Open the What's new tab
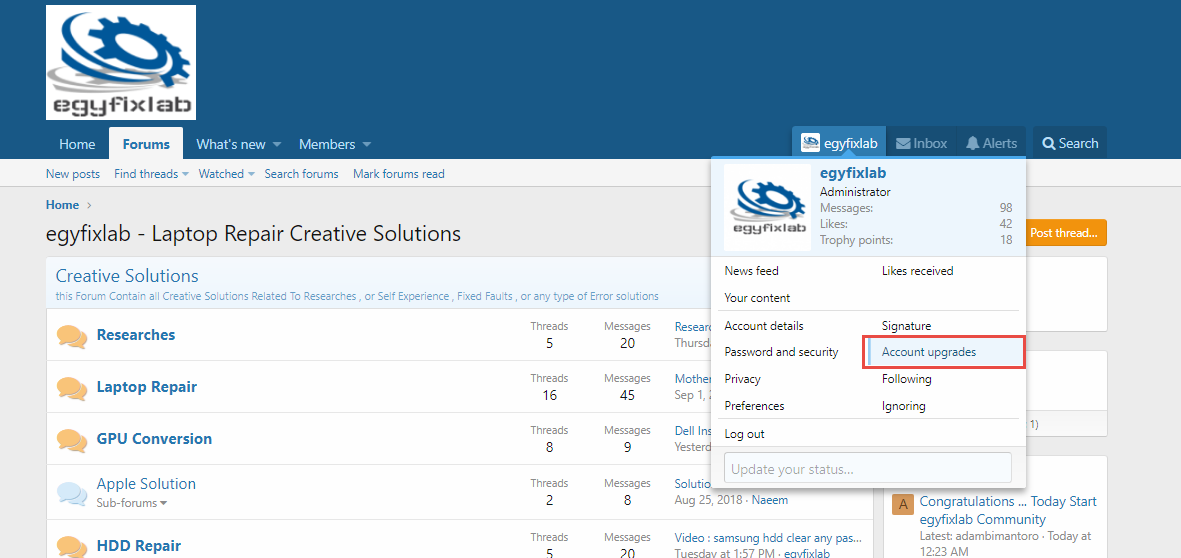The image size is (1181, 558). tap(230, 144)
